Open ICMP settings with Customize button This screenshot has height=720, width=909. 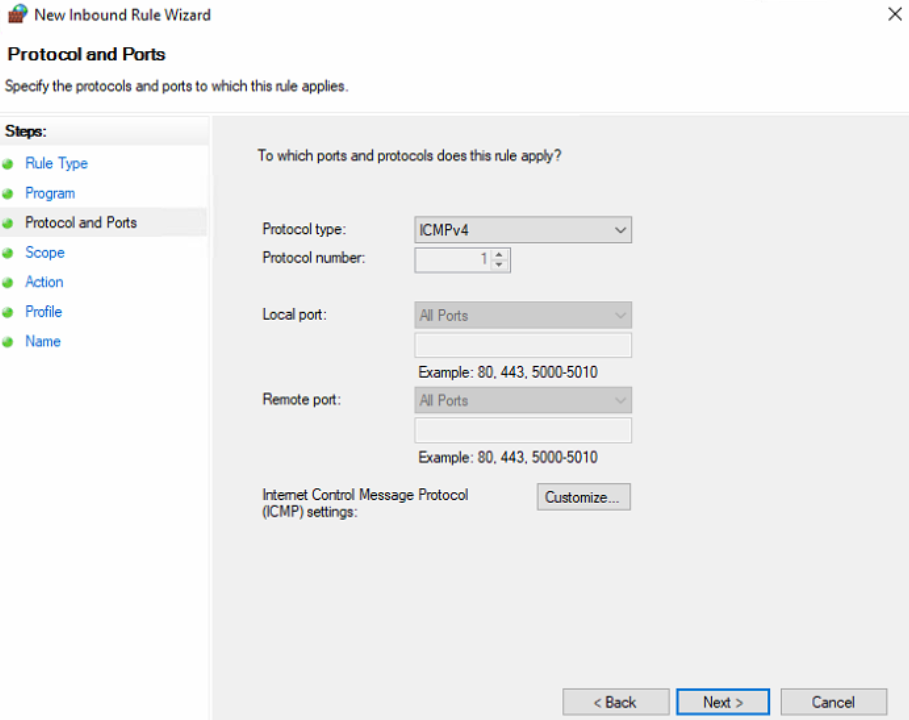[x=583, y=497]
